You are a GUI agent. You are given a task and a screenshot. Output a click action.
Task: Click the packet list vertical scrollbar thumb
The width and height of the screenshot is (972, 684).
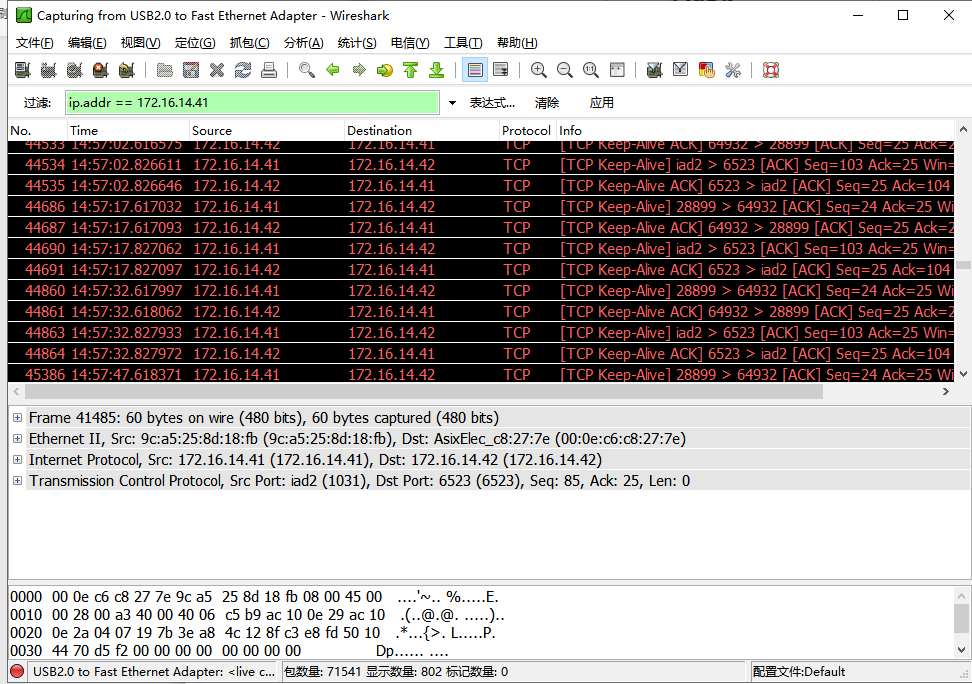(x=963, y=265)
